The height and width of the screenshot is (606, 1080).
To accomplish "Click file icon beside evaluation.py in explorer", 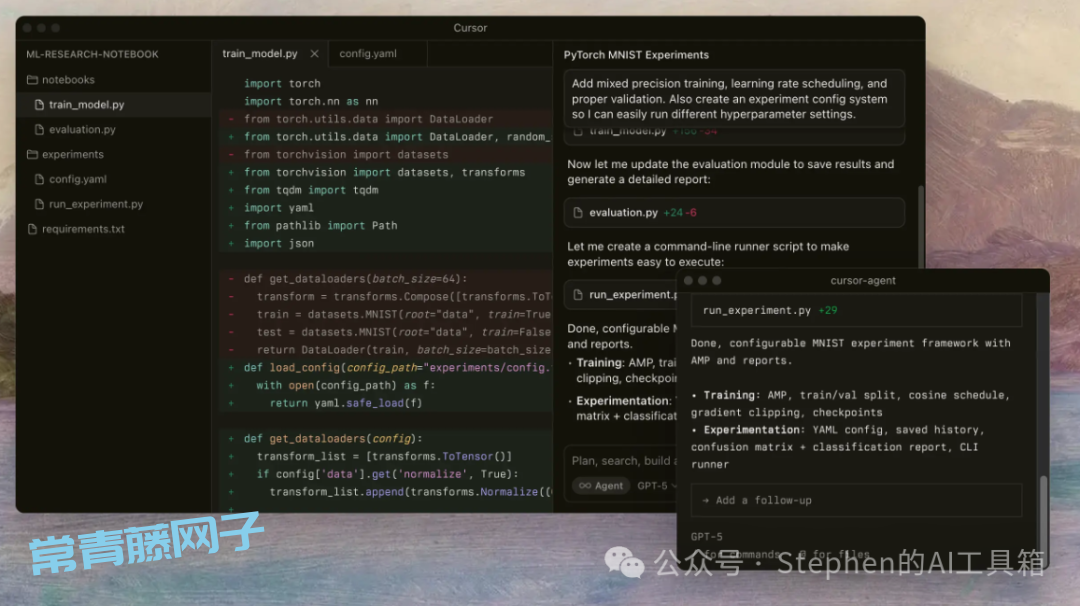I will click(39, 130).
